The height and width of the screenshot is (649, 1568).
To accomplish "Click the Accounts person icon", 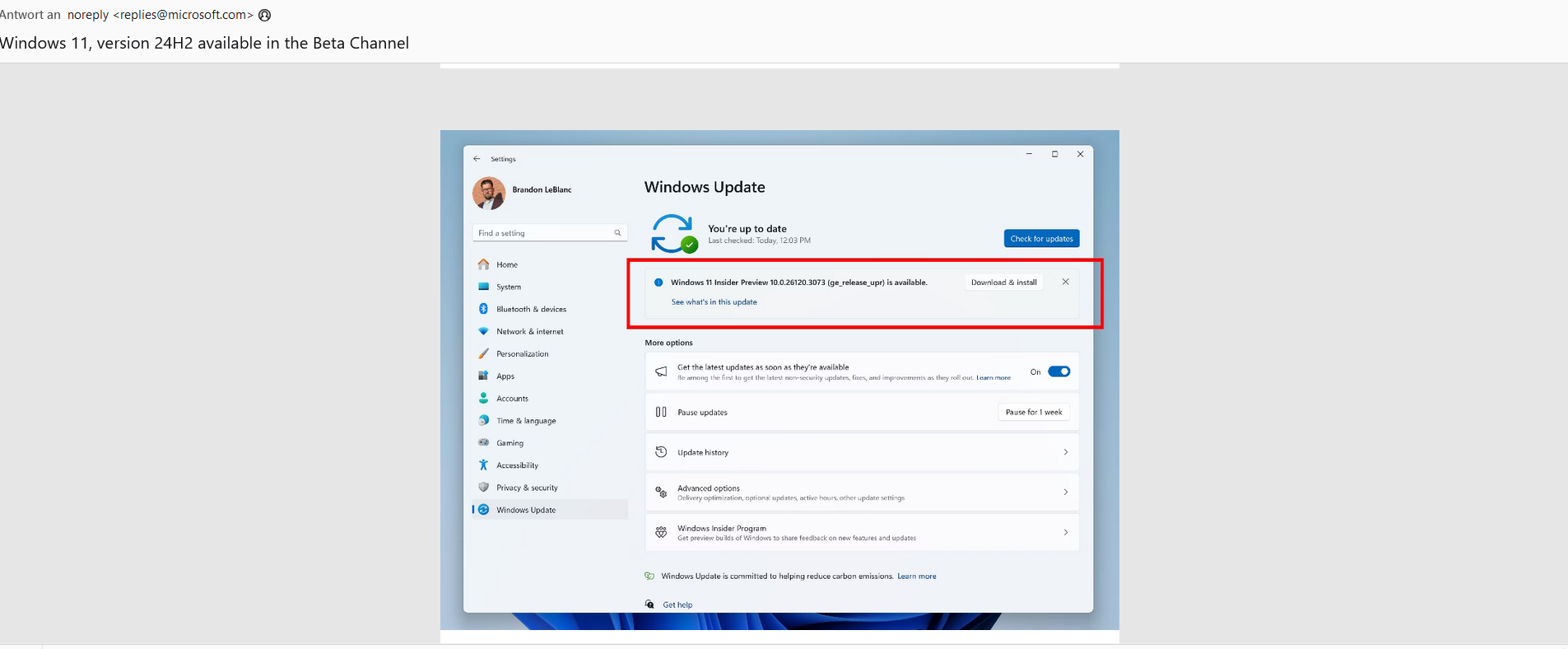I will (483, 398).
